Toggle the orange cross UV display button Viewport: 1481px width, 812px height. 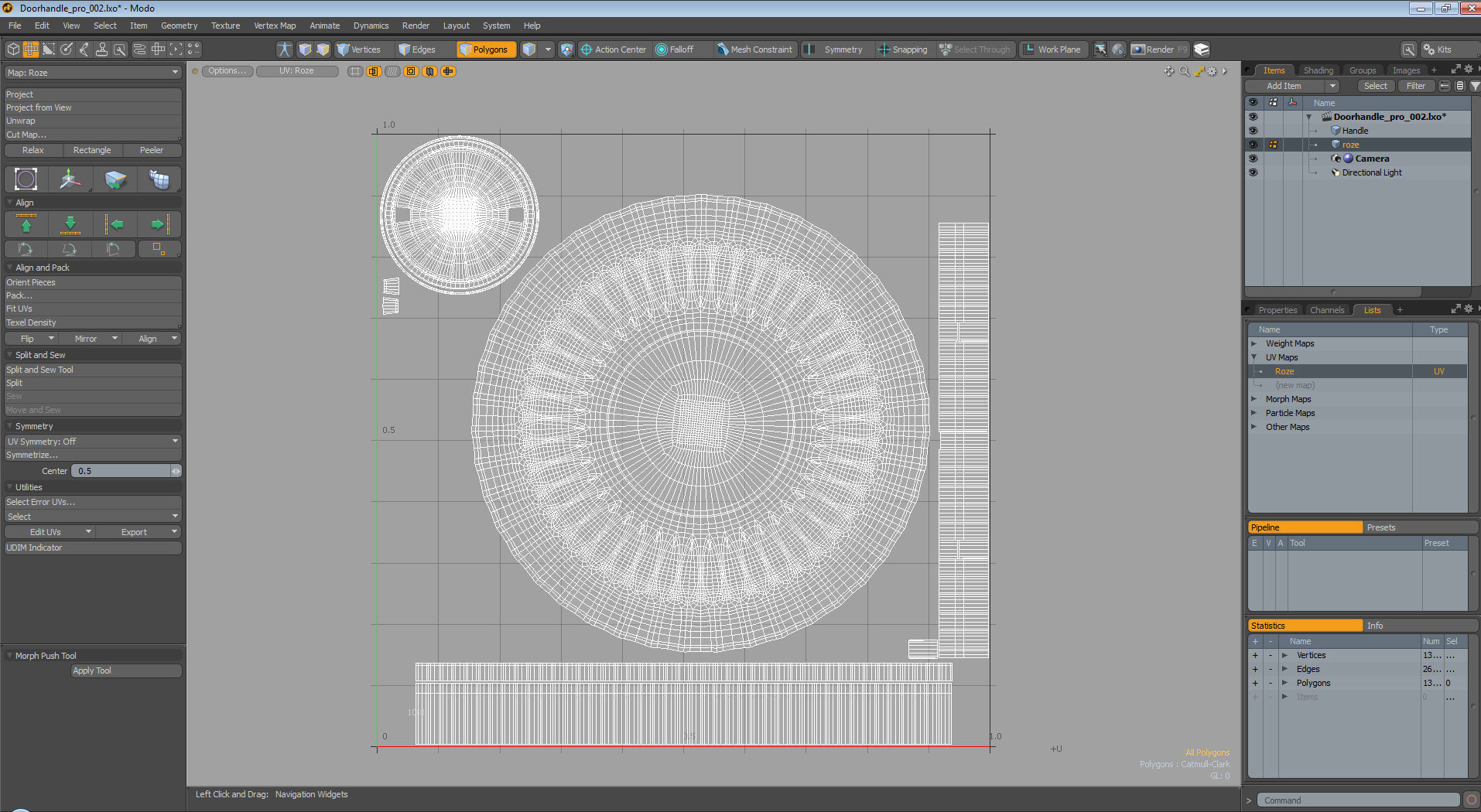pos(448,71)
